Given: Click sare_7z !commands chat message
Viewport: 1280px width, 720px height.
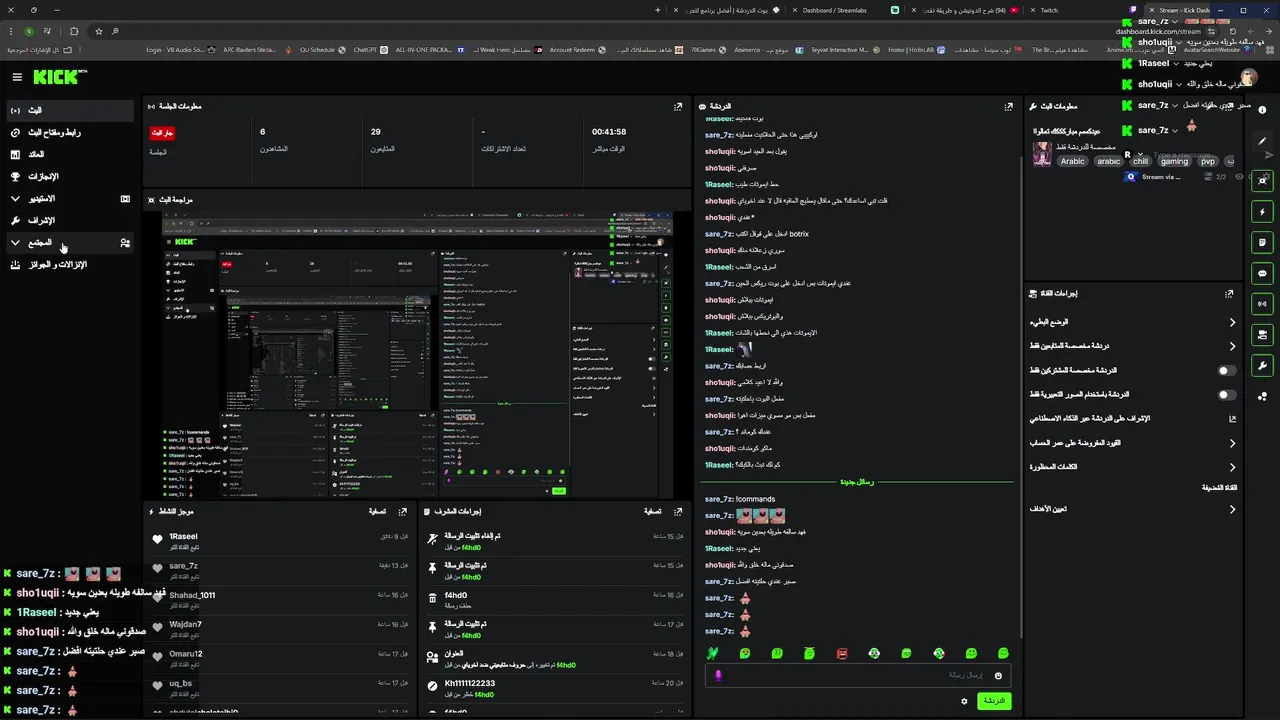Looking at the screenshot, I should point(741,499).
